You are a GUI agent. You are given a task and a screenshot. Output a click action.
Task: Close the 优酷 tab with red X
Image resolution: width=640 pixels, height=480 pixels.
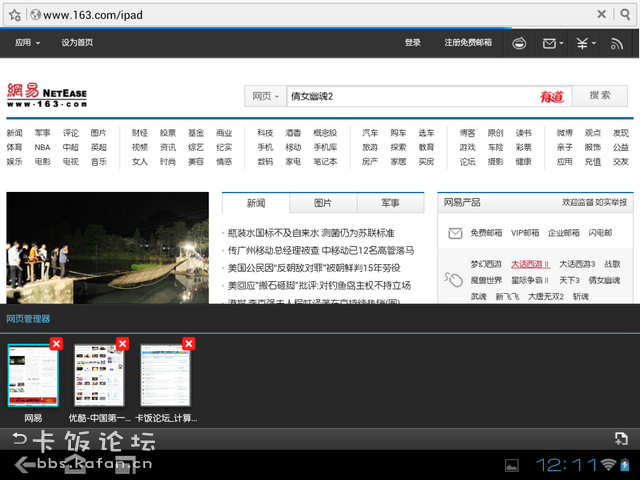122,344
